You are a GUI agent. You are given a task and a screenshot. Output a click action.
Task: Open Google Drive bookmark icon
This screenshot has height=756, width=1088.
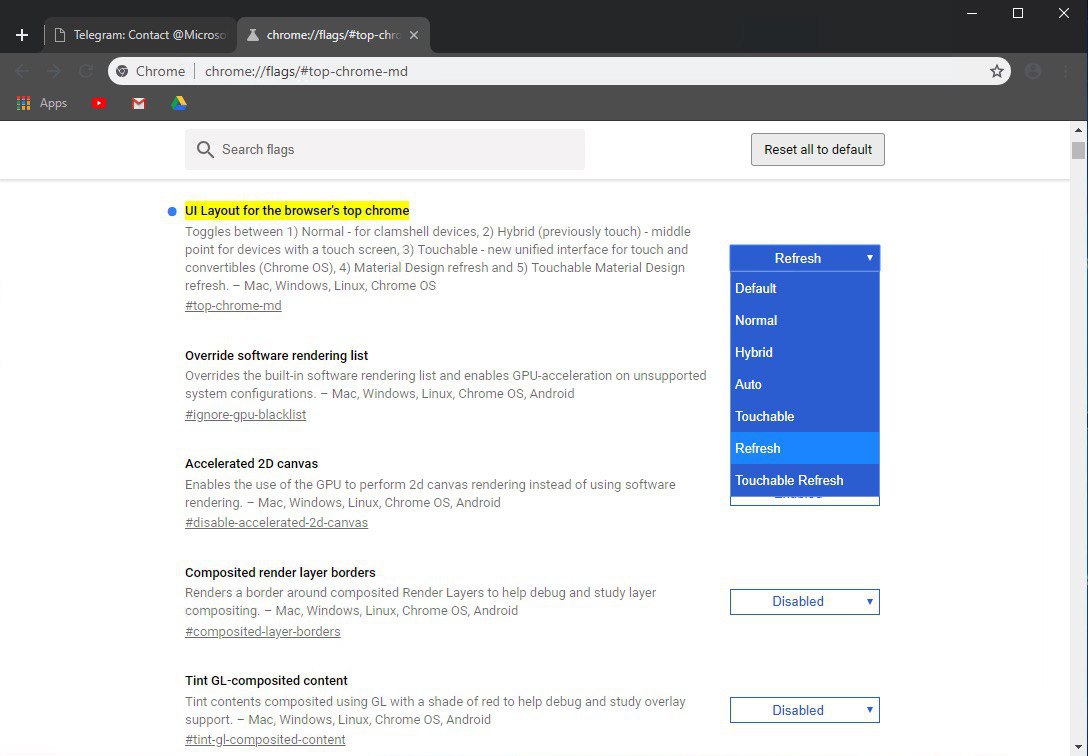pyautogui.click(x=179, y=103)
